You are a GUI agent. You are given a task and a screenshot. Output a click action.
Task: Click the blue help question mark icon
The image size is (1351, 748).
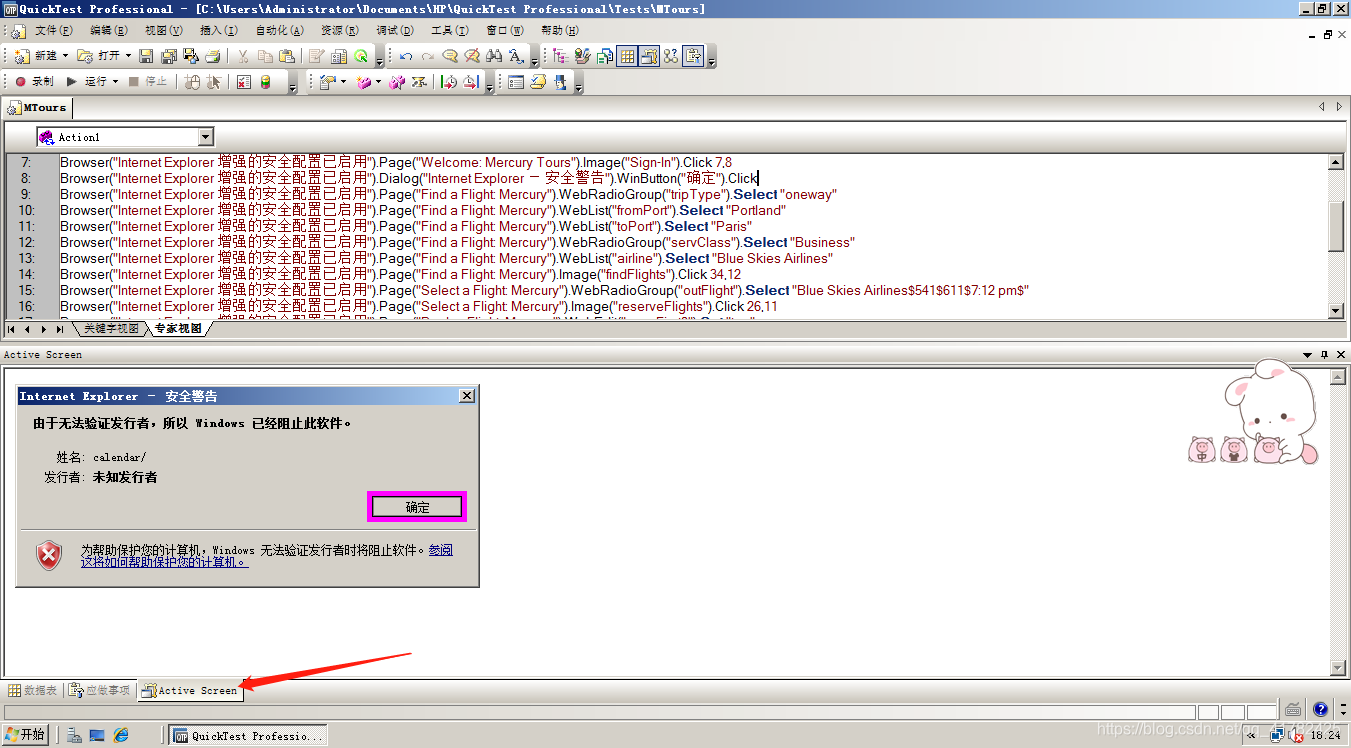1320,710
